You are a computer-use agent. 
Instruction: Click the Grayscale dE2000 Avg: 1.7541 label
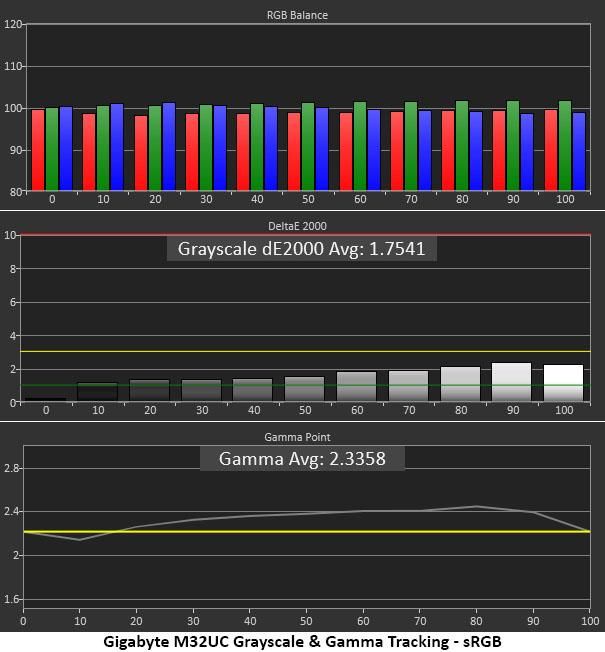point(301,249)
